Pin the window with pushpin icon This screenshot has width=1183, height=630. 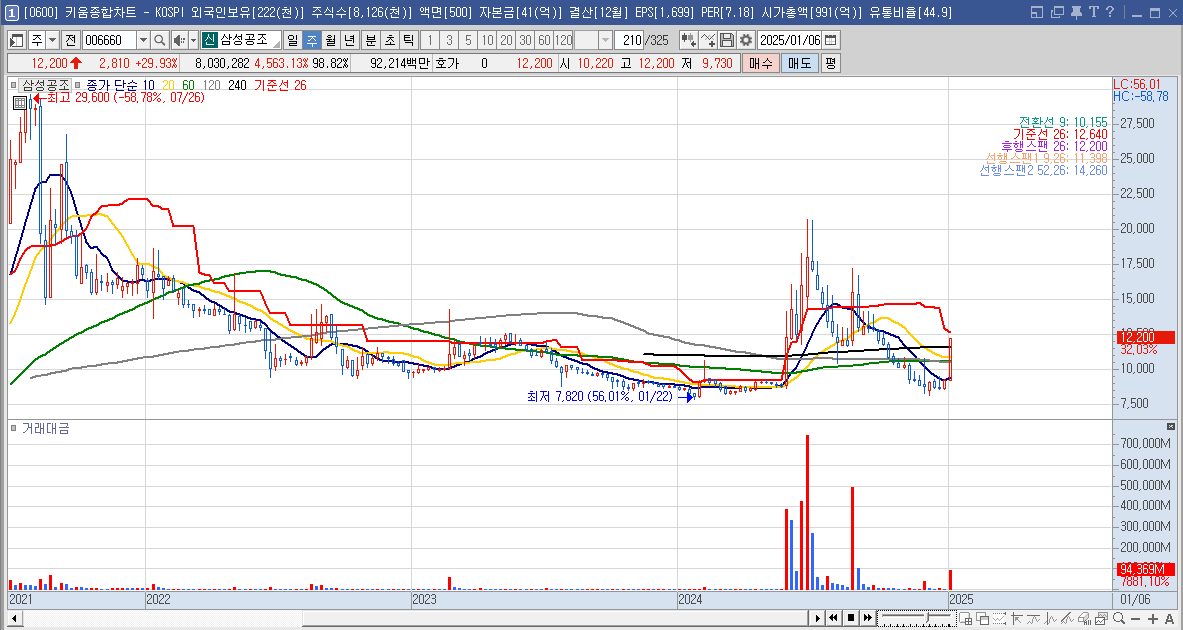1077,12
